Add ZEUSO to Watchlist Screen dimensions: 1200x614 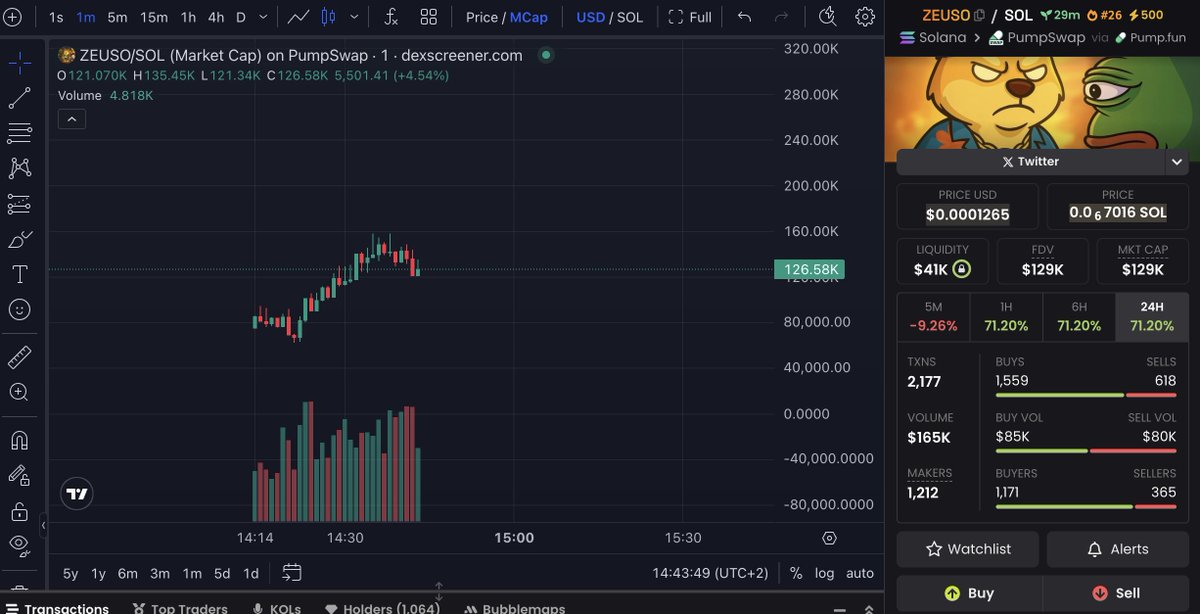pyautogui.click(x=968, y=549)
